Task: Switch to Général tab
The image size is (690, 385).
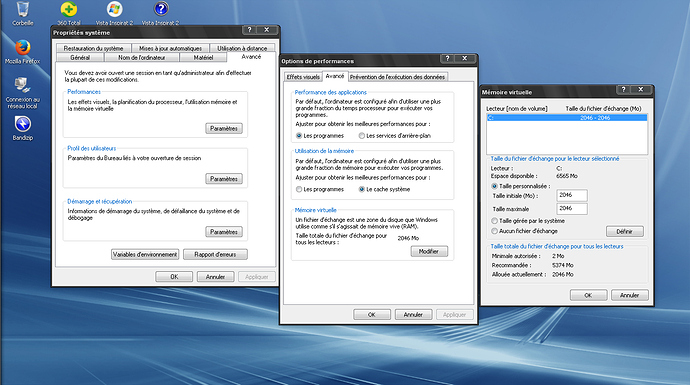Action: [x=80, y=58]
